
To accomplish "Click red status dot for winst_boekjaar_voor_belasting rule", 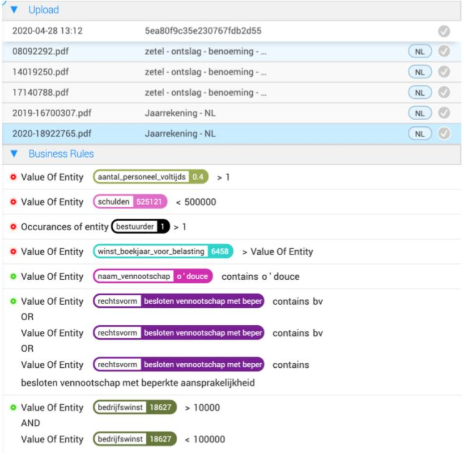I will click(13, 251).
